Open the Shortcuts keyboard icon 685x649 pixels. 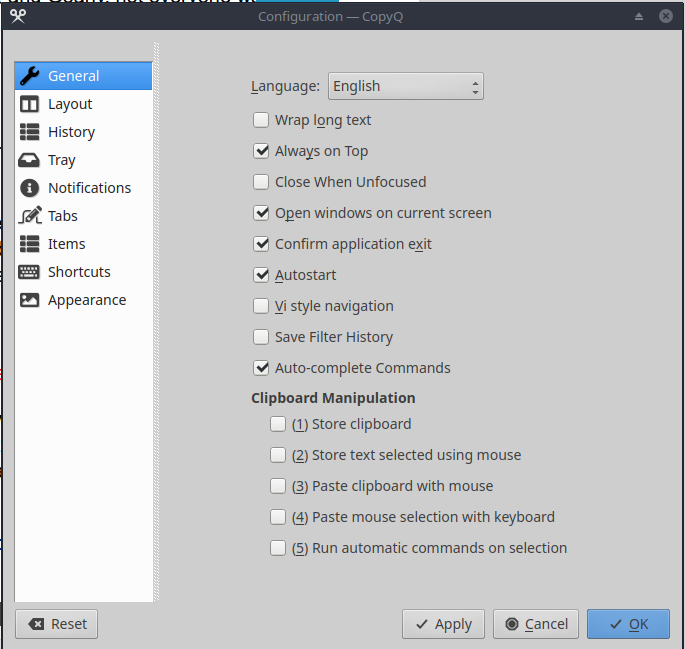pos(30,272)
